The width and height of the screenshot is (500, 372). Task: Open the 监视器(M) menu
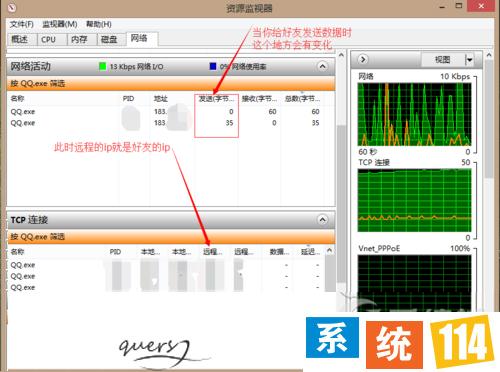pyautogui.click(x=60, y=24)
